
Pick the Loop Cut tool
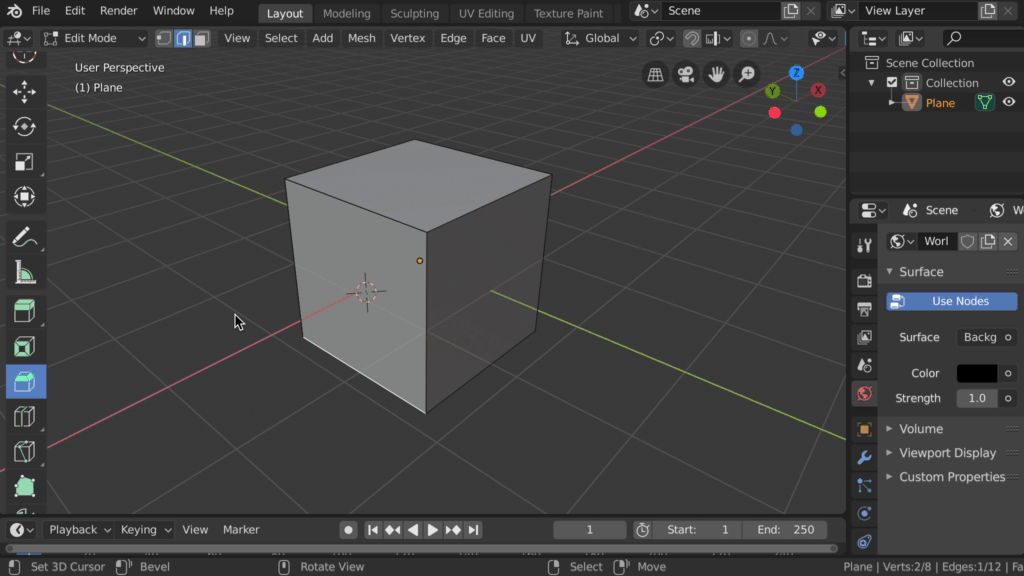[x=25, y=417]
